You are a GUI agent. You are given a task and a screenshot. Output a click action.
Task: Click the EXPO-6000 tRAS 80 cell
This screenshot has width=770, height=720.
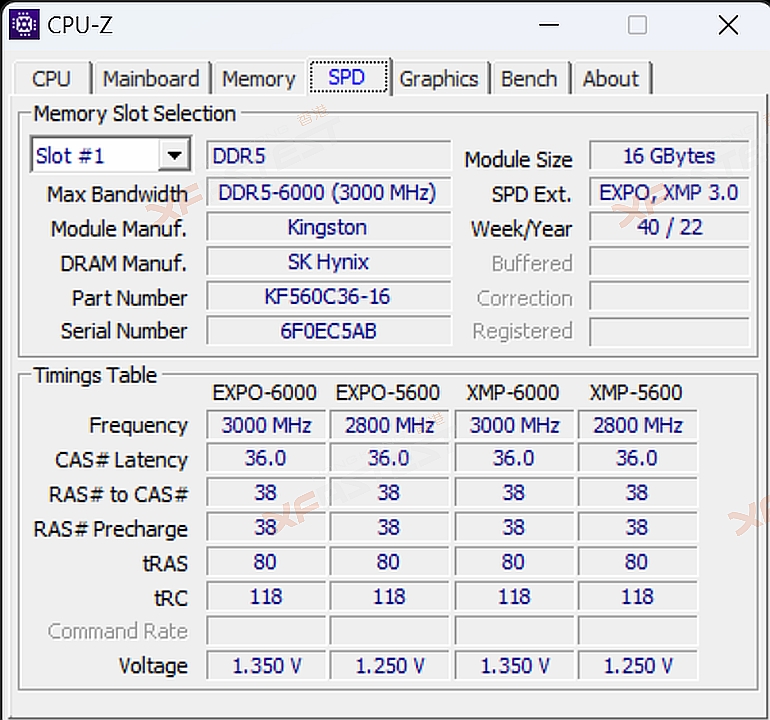coord(266,562)
